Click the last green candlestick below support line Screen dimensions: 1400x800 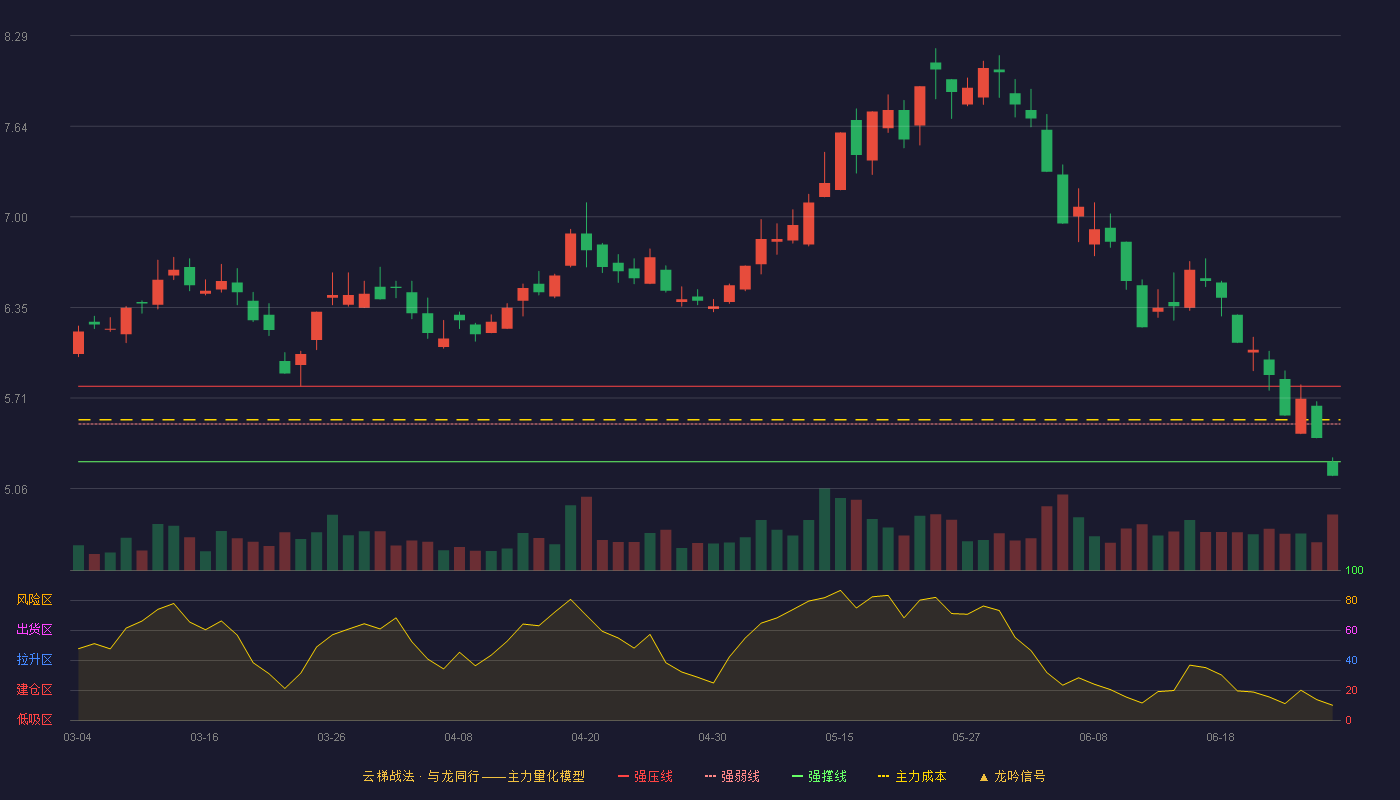[x=1332, y=468]
